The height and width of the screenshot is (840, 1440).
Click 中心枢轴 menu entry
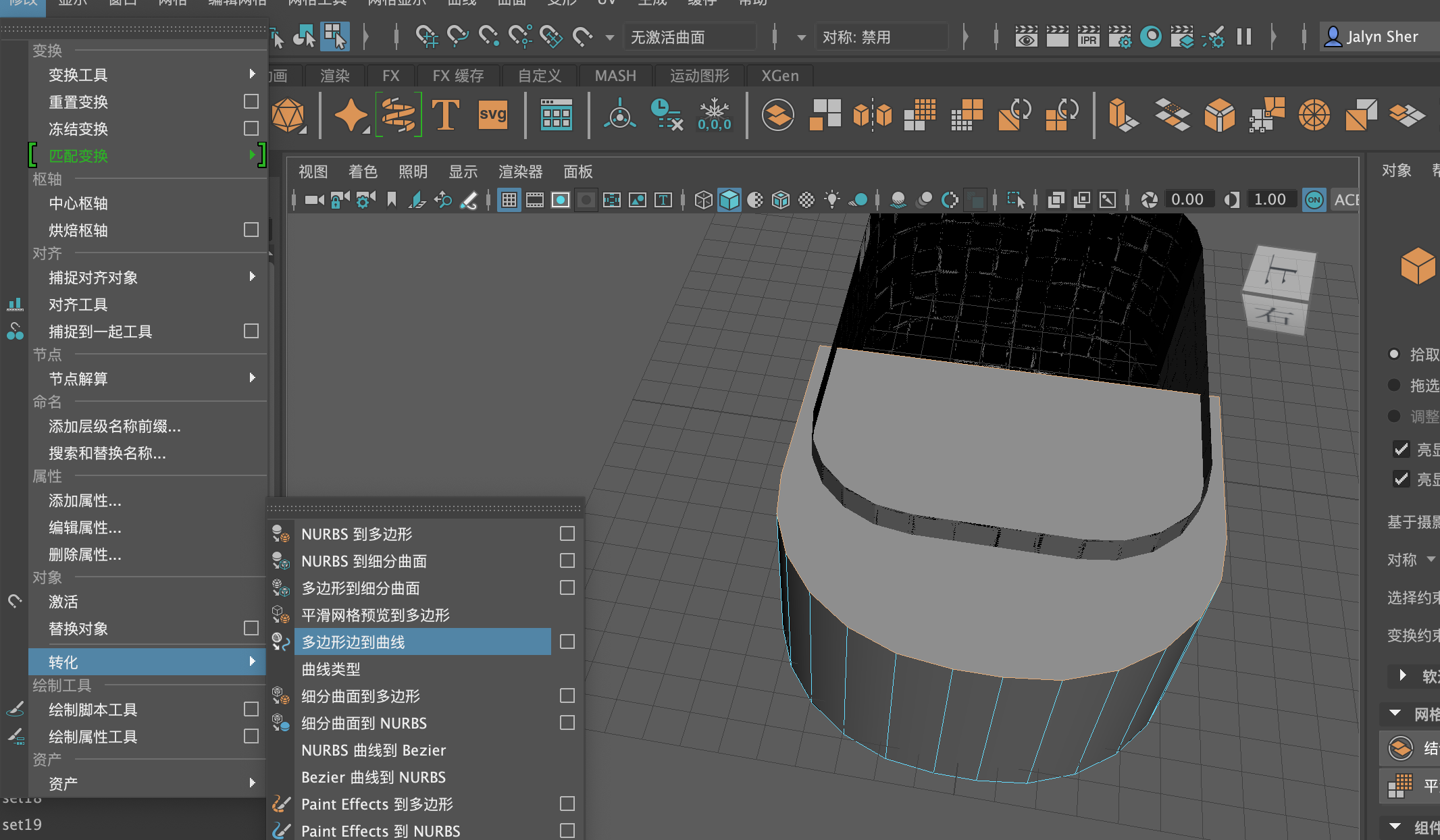tap(78, 203)
